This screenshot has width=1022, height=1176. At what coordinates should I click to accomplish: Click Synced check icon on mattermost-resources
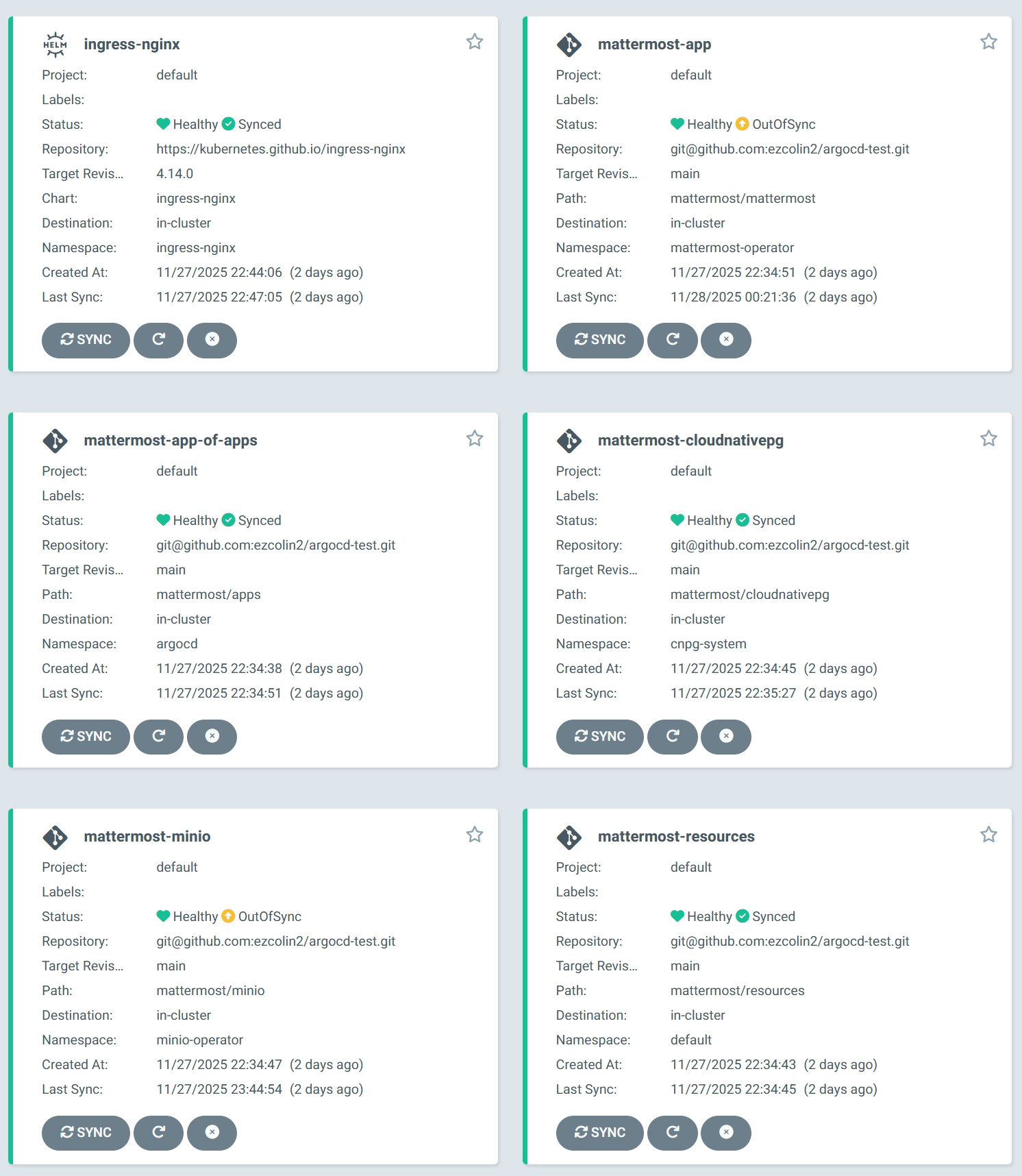point(743,916)
